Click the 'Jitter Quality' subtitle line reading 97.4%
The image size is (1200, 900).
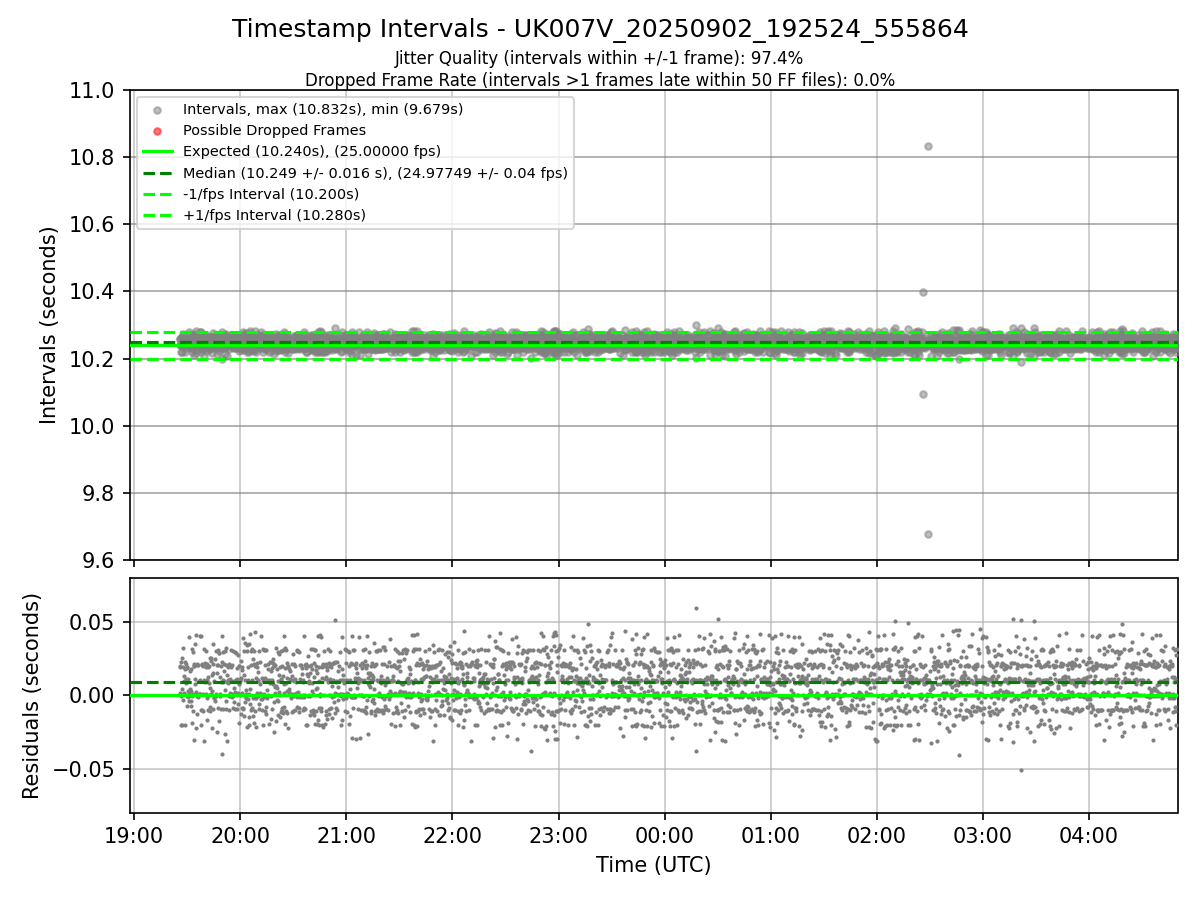coord(600,58)
